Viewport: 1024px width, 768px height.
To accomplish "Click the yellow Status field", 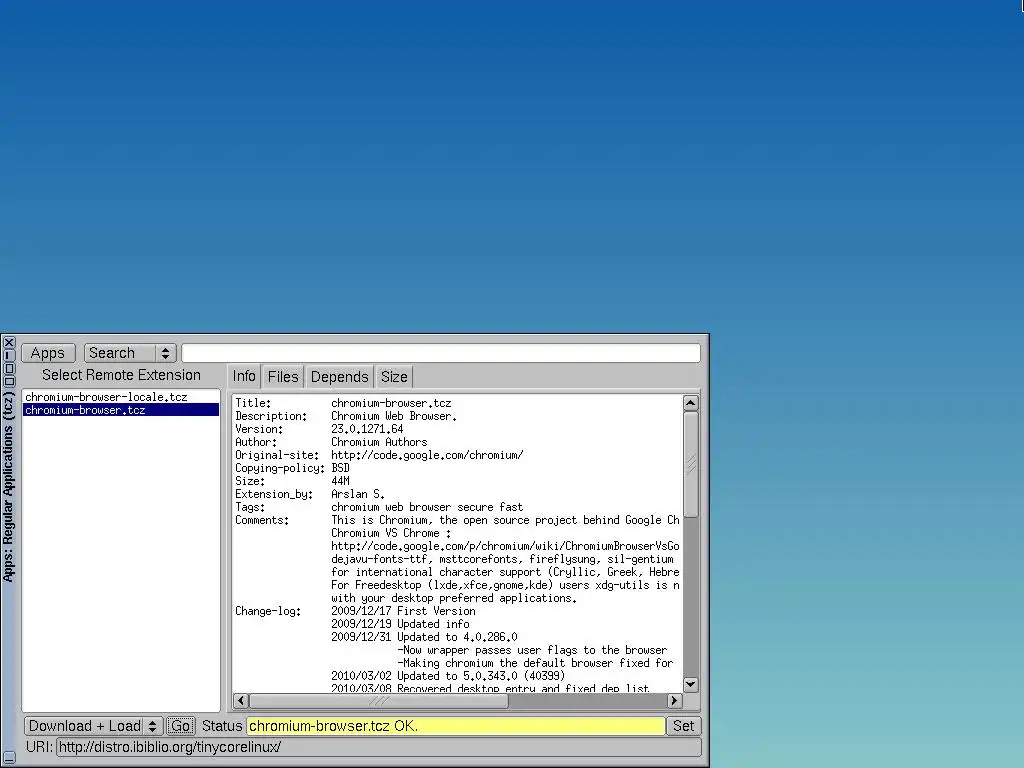I will tap(456, 726).
